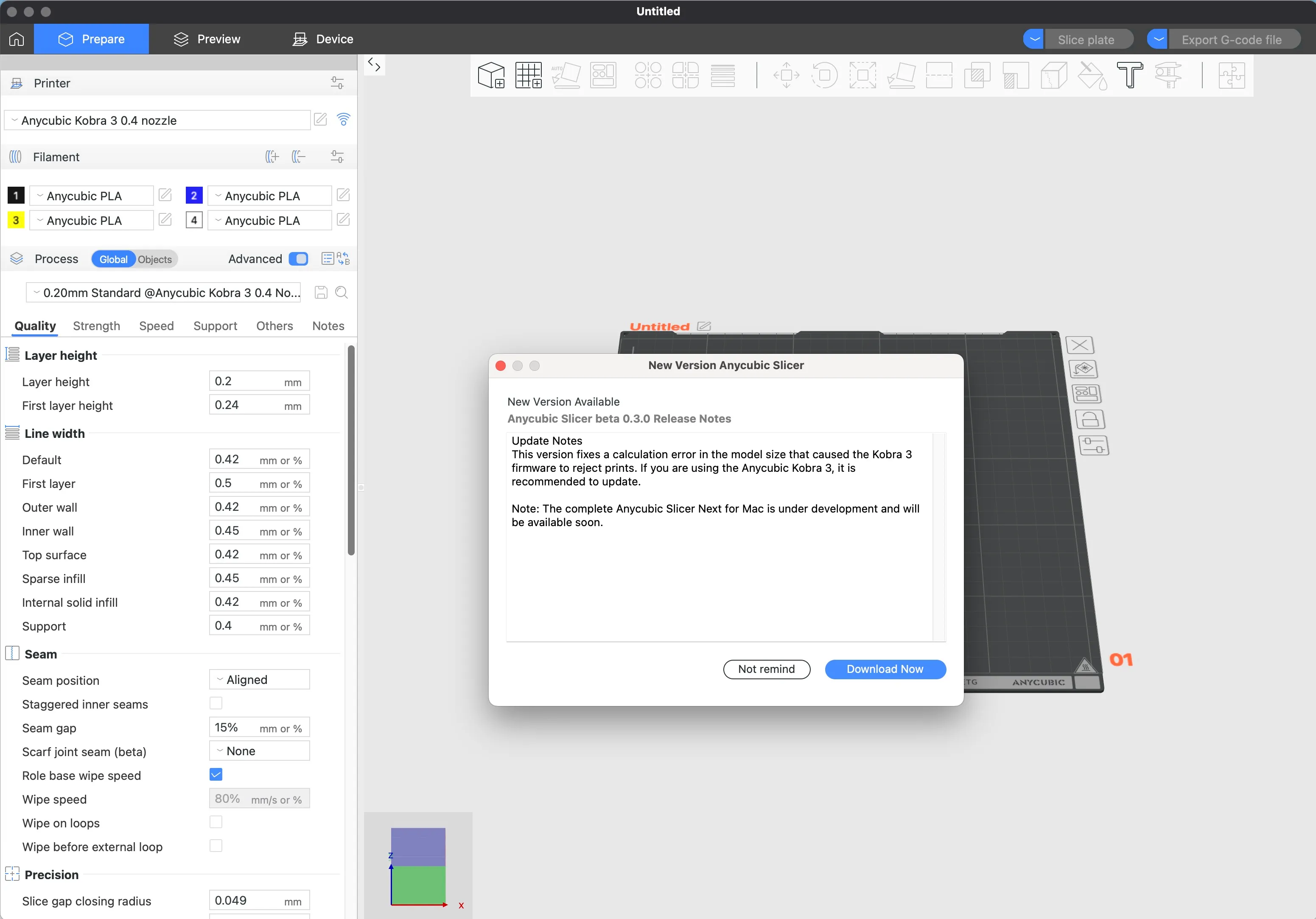
Task: Click the Layer height input field
Action: (259, 381)
